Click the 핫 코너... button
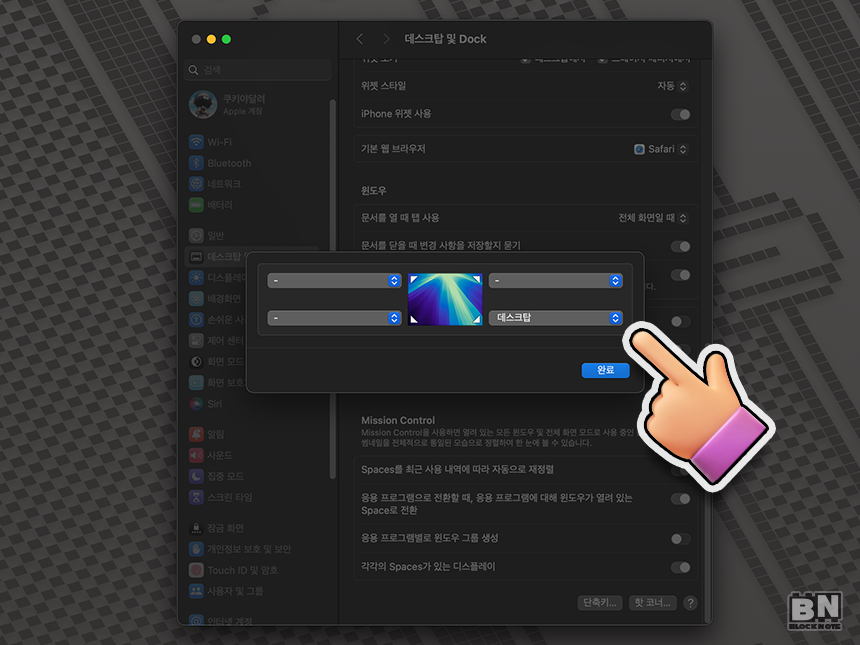This screenshot has height=645, width=860. coord(653,603)
